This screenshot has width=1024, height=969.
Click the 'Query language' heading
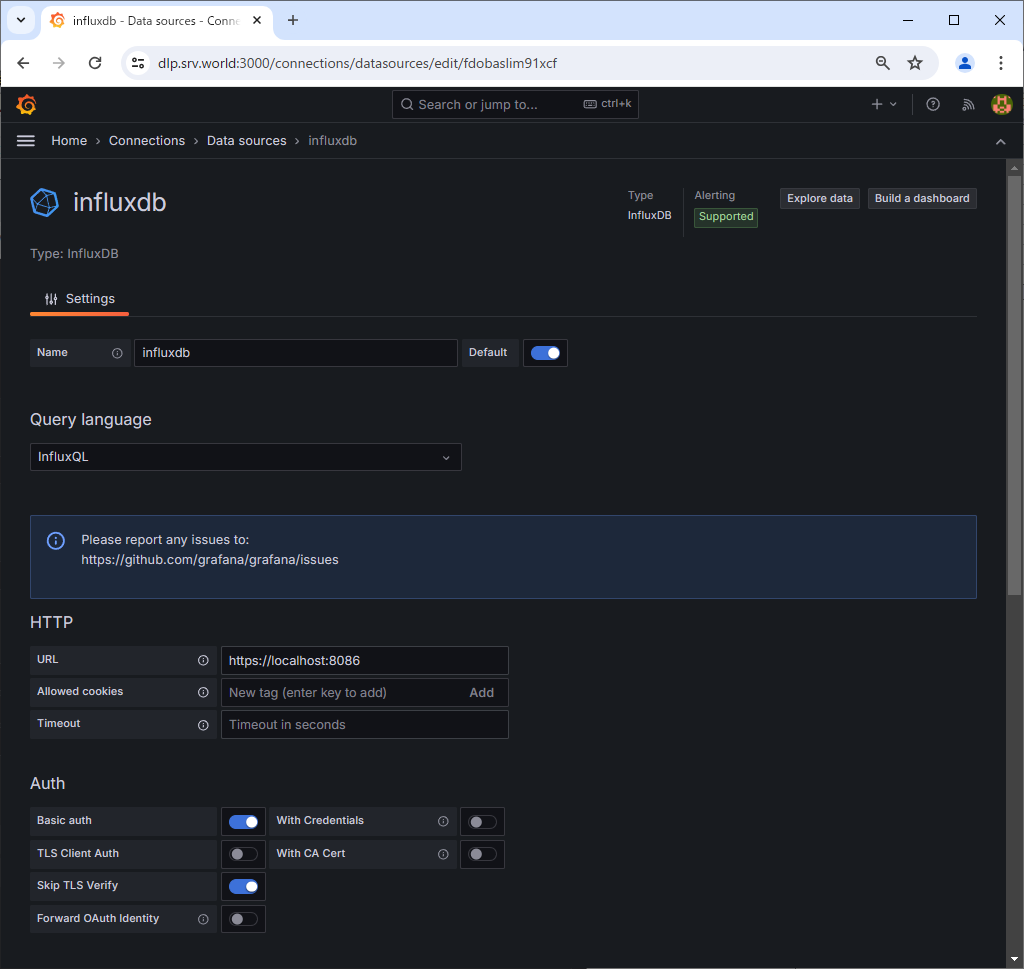[x=91, y=420]
